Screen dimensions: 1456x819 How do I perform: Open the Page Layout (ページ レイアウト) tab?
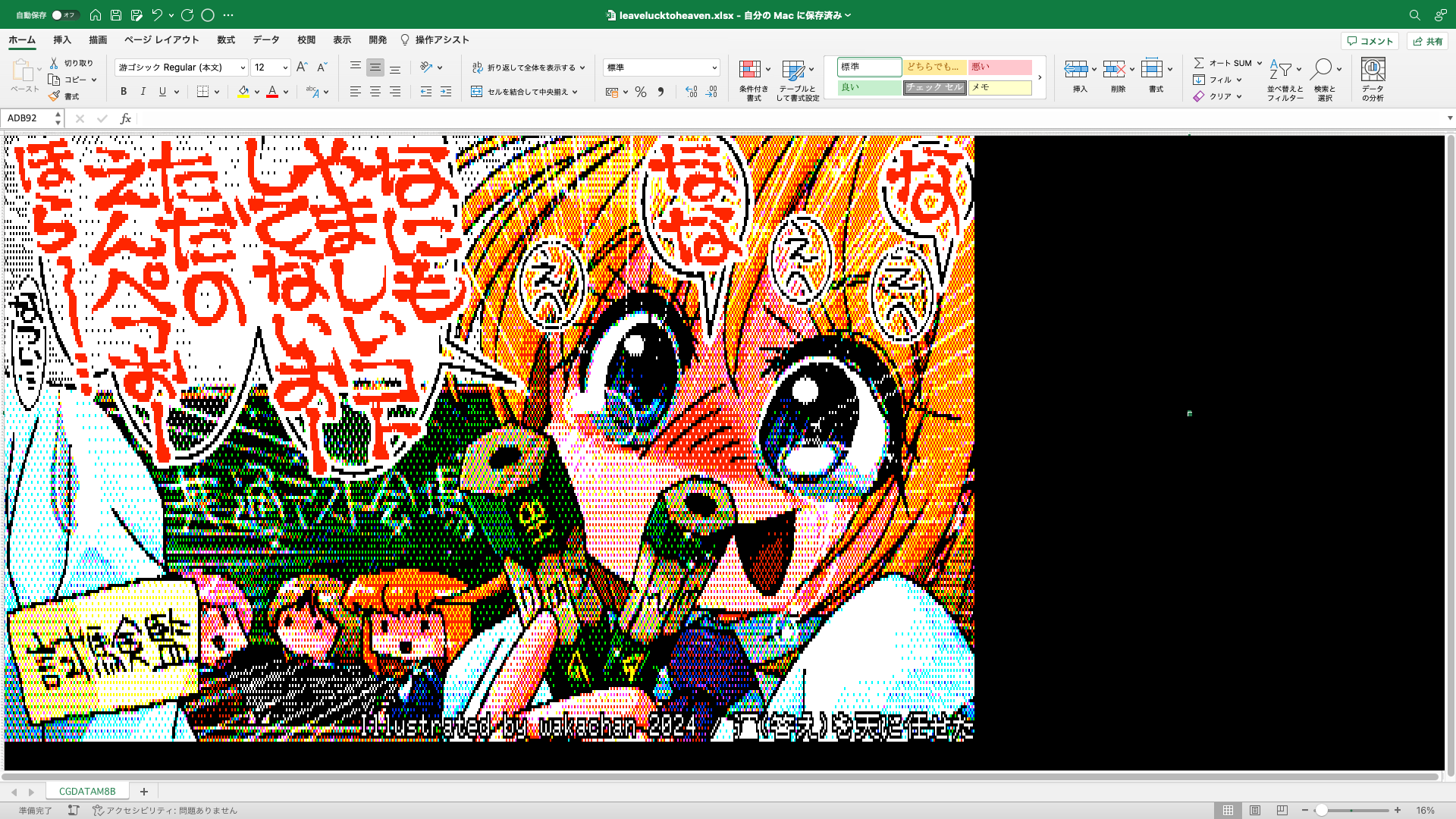pyautogui.click(x=162, y=39)
